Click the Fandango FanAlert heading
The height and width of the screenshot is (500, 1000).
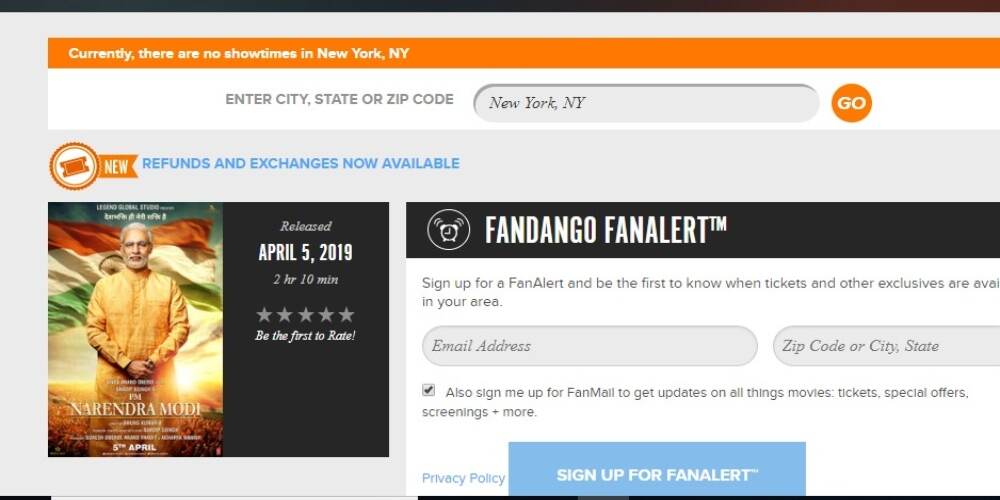point(605,230)
